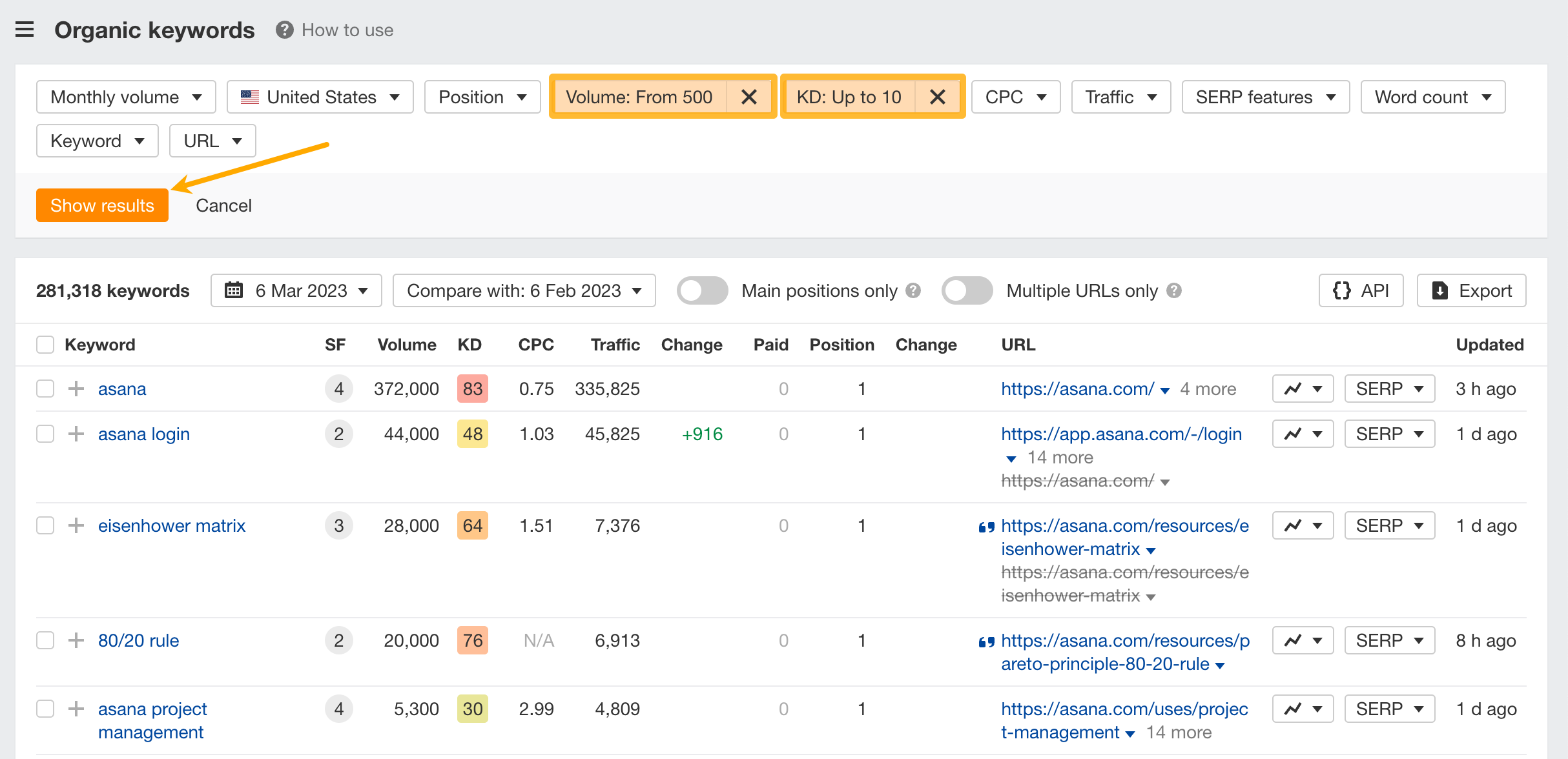This screenshot has width=1568, height=759.
Task: Edit the Volume: From 500 filter
Action: pos(639,97)
